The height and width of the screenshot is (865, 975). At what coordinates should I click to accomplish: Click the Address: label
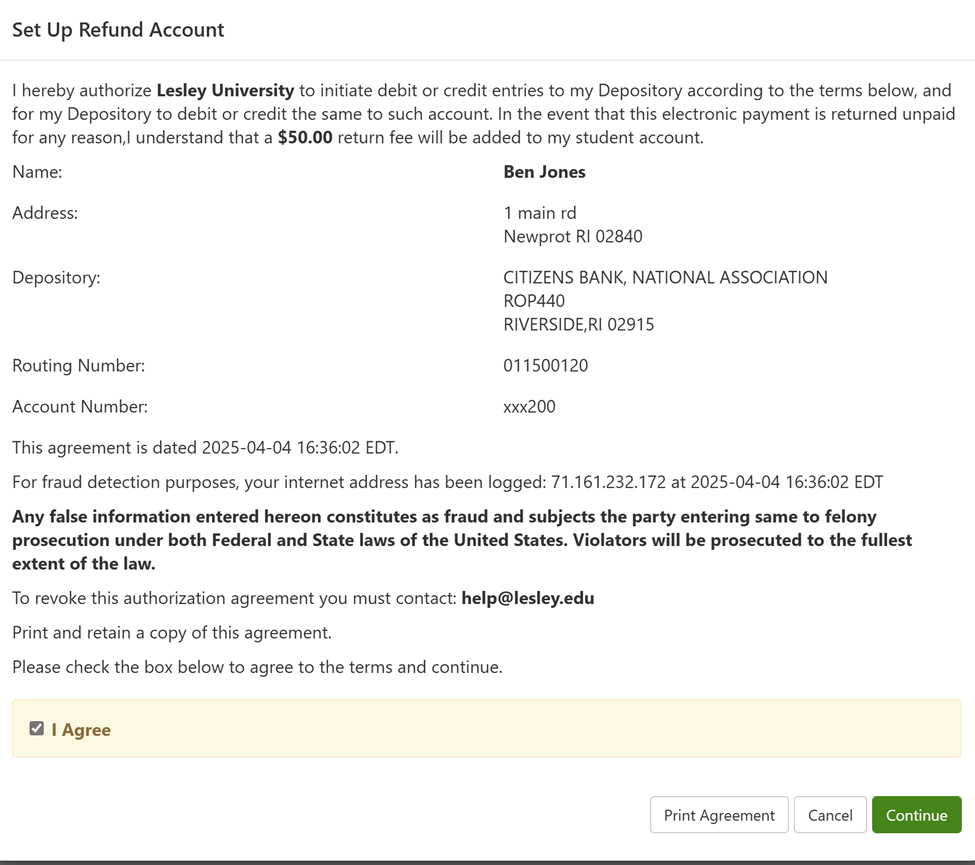coord(45,213)
